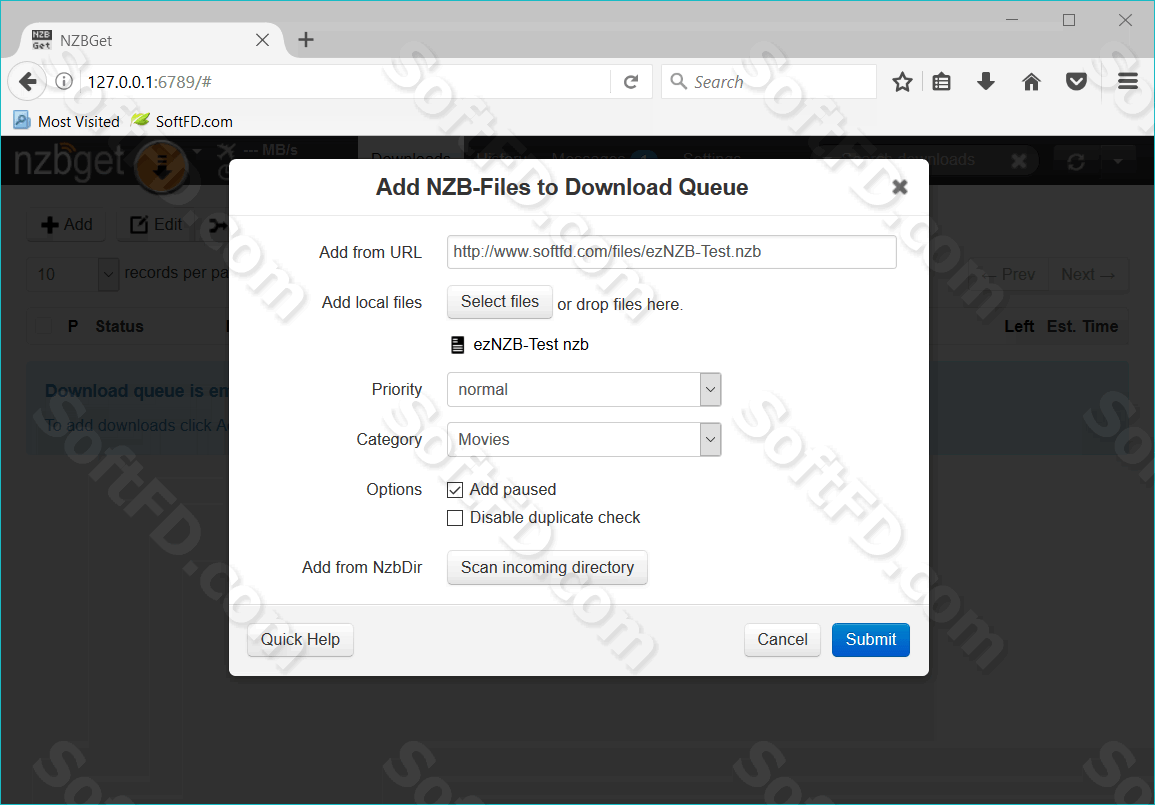Close the NZBGet browser tab

click(x=262, y=40)
